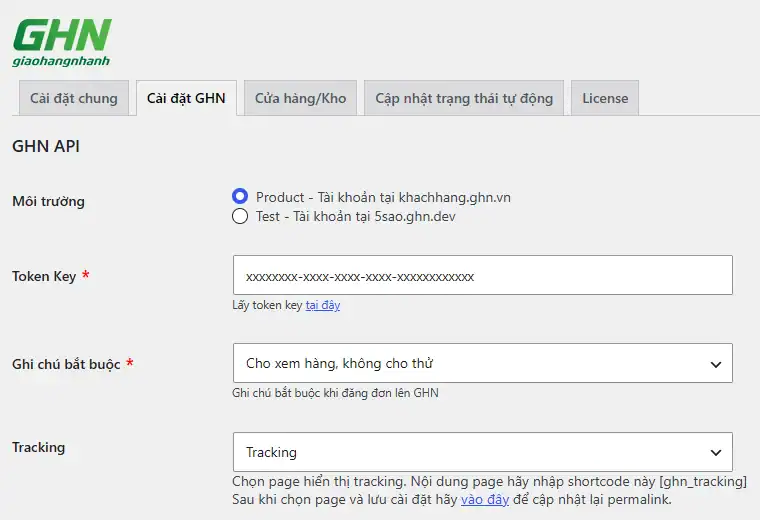
Task: Click the 'GHN API' section heading
Action: coord(46,146)
